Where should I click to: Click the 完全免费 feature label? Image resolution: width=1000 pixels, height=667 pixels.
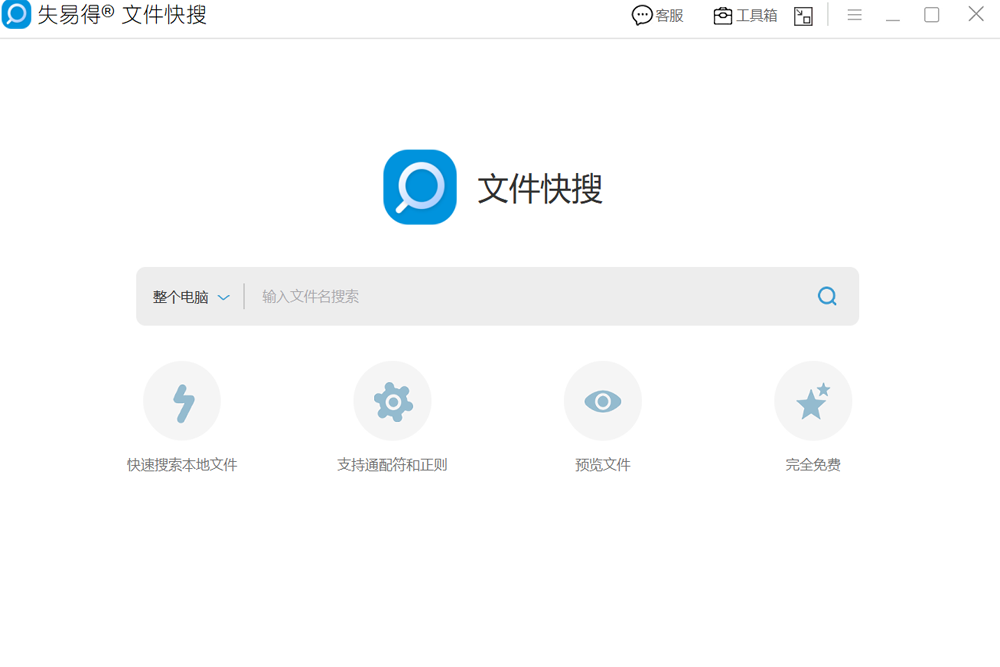tap(813, 463)
